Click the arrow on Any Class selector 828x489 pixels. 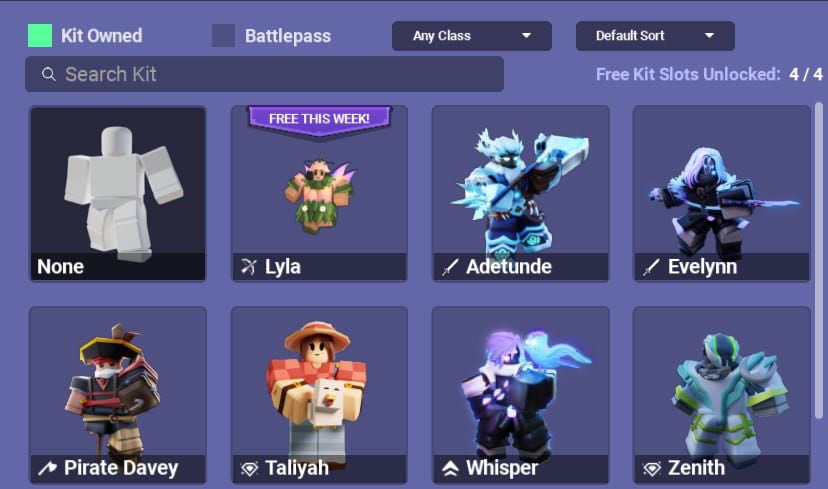[526, 36]
